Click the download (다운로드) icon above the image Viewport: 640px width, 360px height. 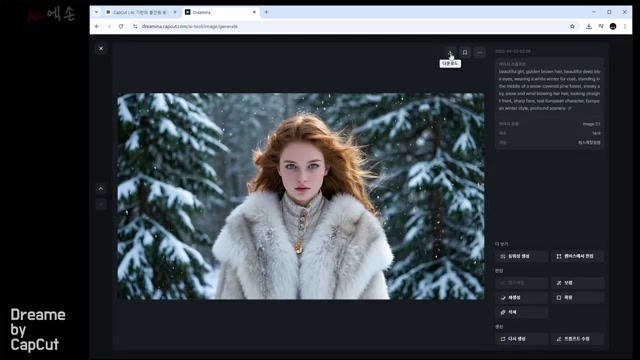[450, 52]
